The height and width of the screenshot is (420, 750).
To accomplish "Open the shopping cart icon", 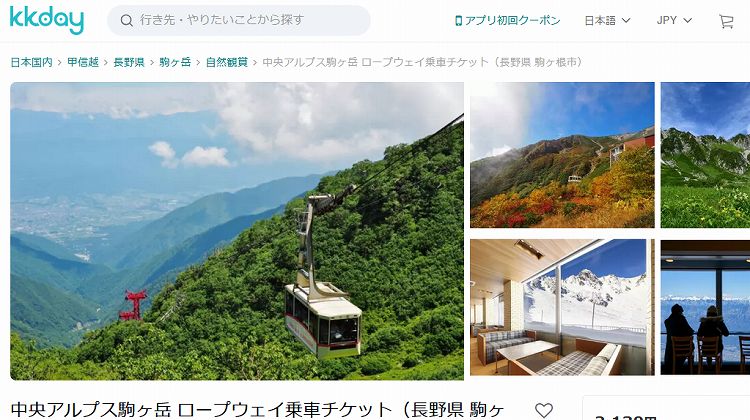I will [726, 21].
